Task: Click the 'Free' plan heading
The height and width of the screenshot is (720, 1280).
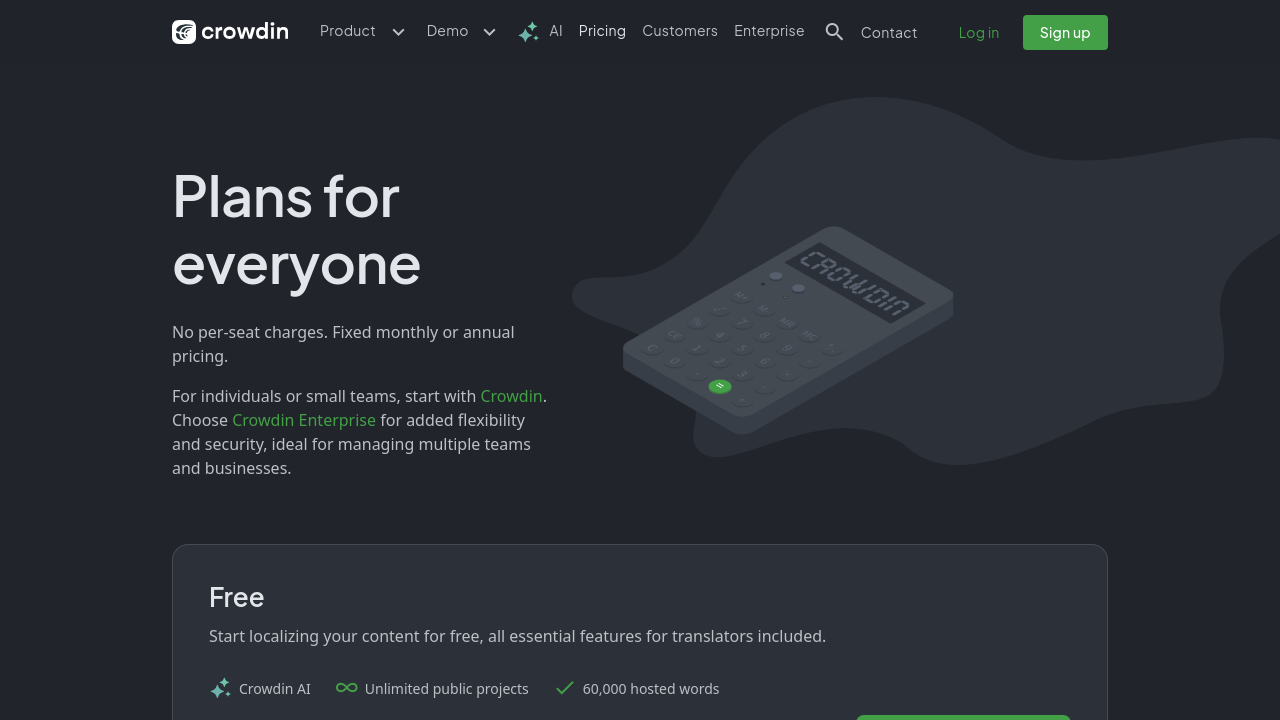Action: [237, 597]
